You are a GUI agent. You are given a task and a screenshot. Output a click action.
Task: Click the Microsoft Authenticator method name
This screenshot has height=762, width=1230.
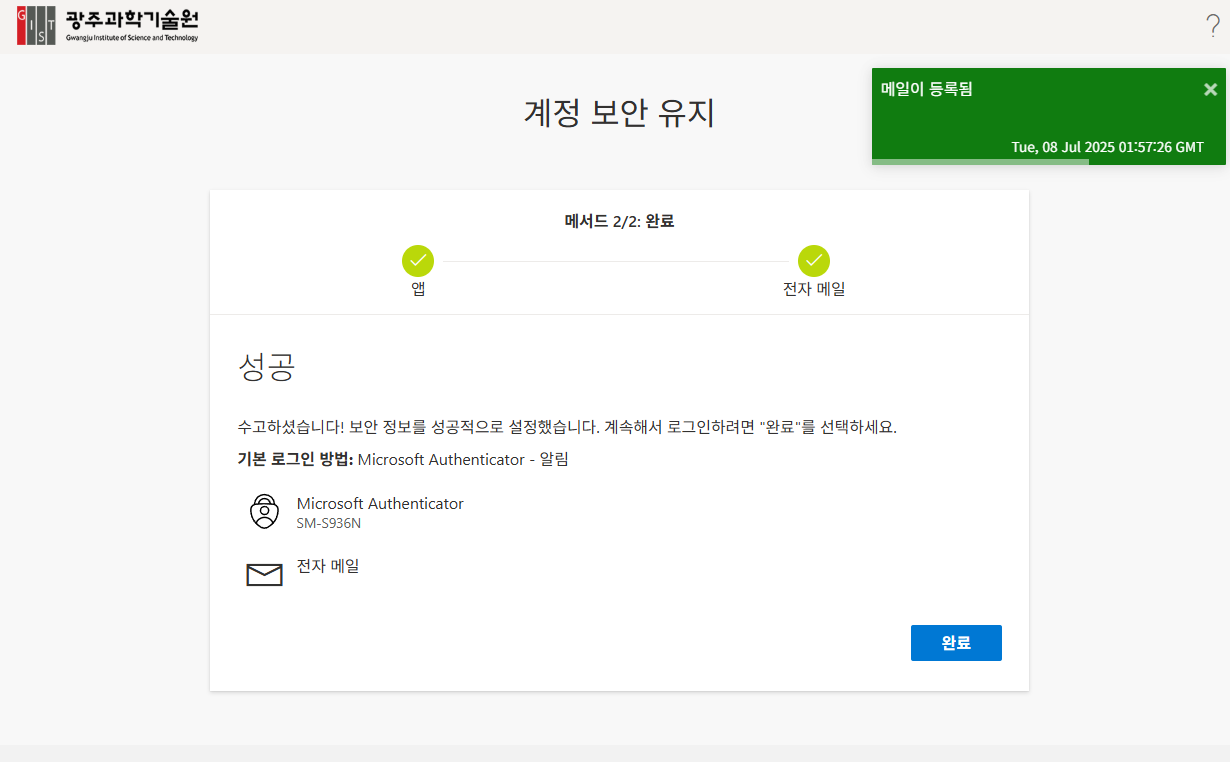380,504
